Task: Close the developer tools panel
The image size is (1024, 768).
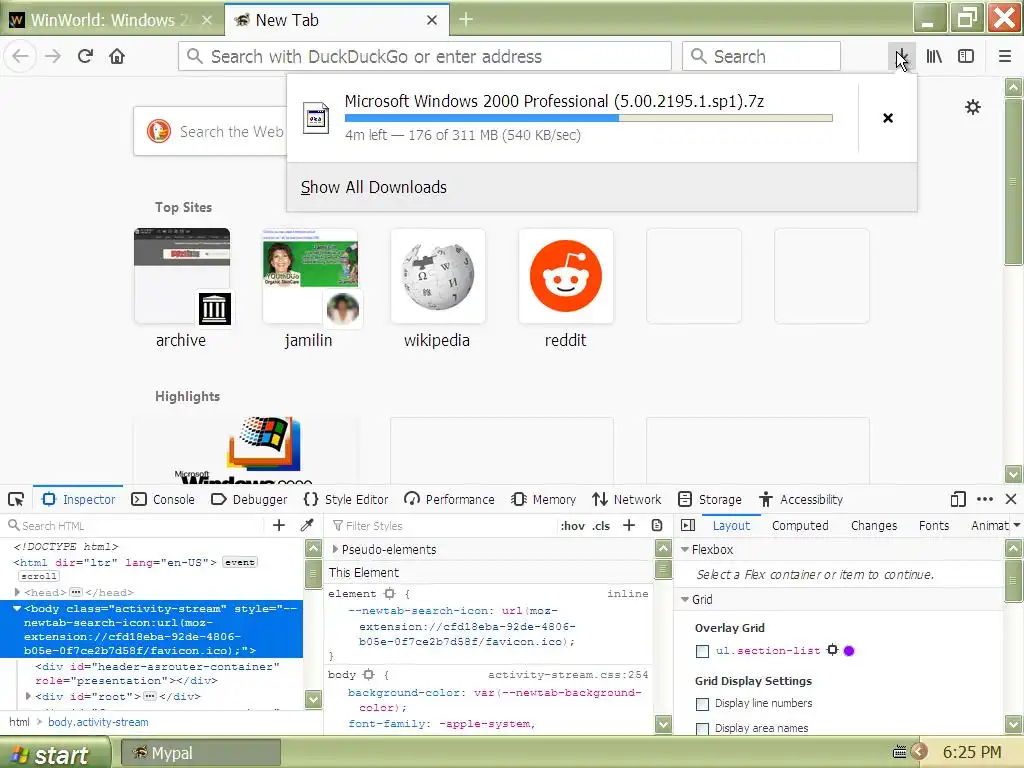Action: pyautogui.click(x=1011, y=500)
